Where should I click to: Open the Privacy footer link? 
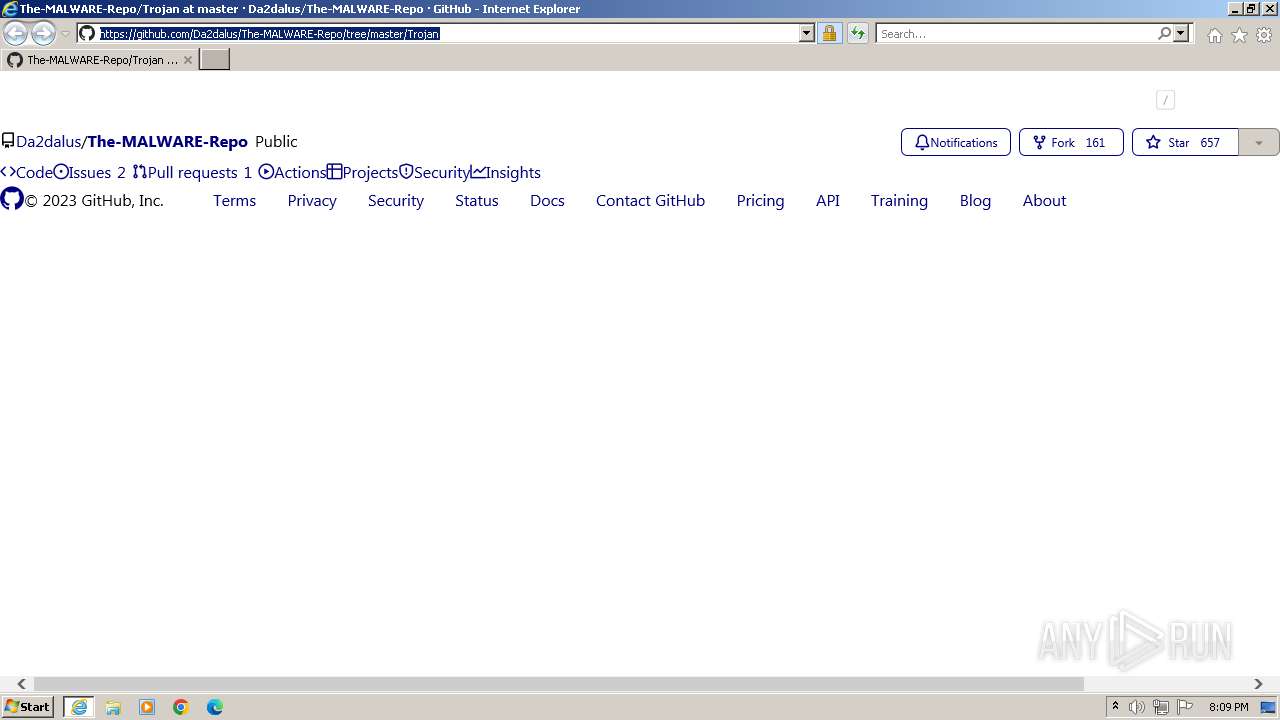tap(312, 200)
